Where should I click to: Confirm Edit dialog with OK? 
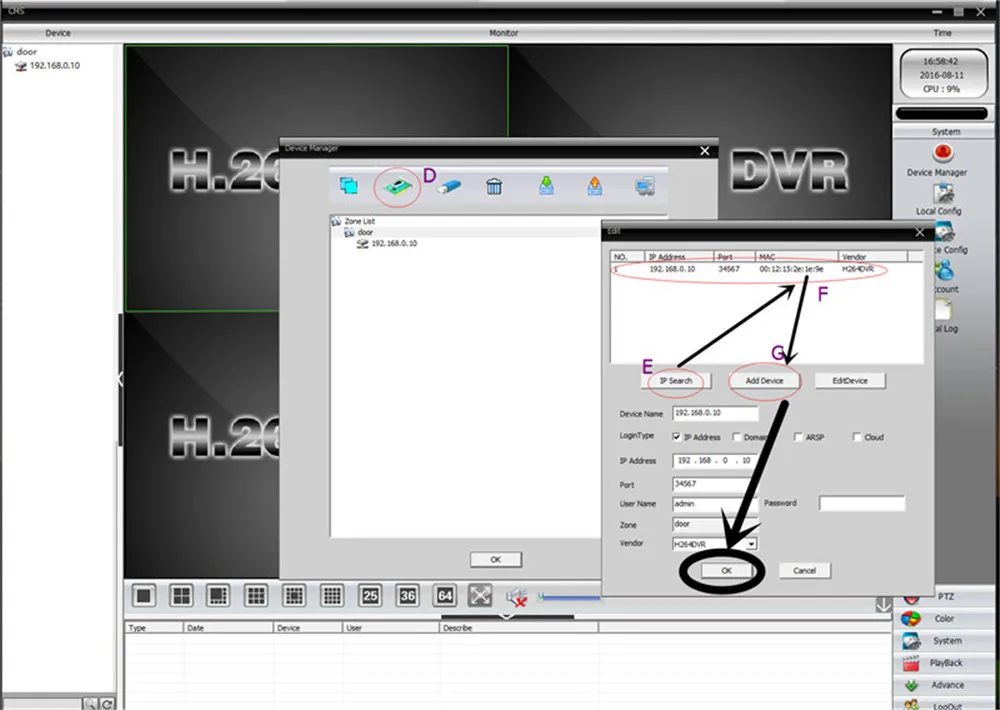click(x=726, y=571)
